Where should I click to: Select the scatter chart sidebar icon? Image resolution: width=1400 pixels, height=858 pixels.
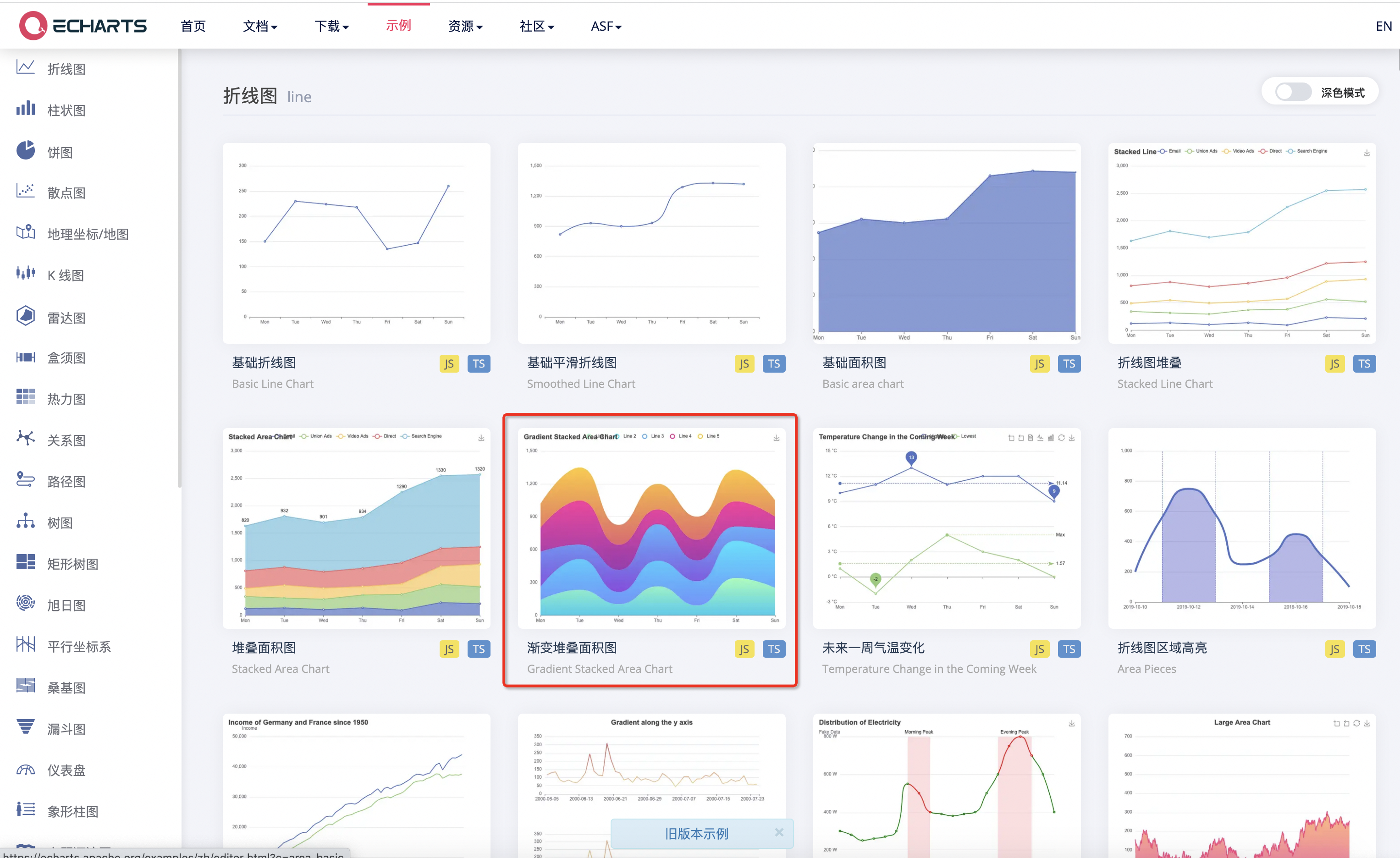coord(26,191)
